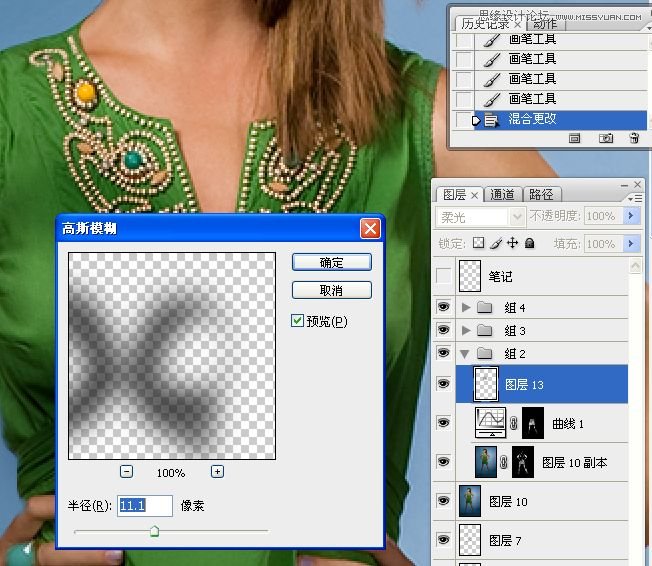Toggle lock transparent pixels icon

479,243
